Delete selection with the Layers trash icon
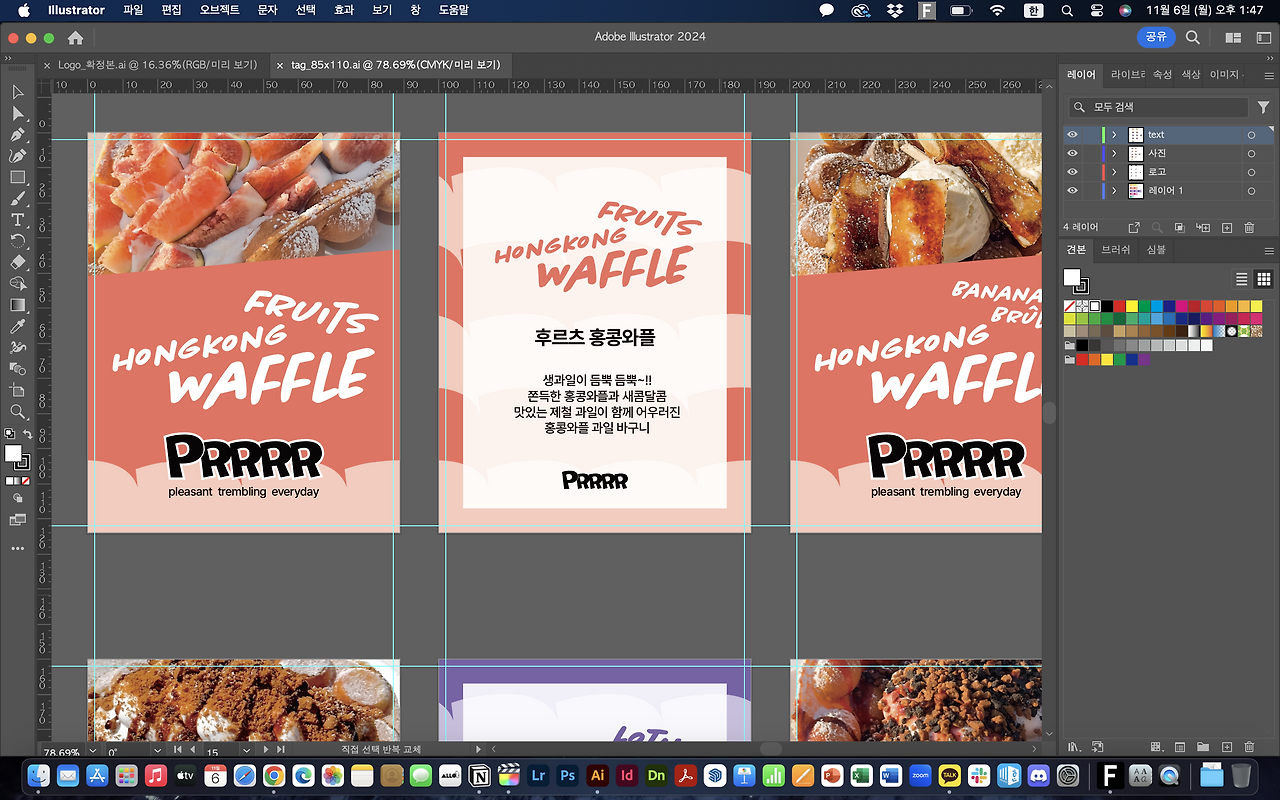The height and width of the screenshot is (800, 1280). [x=1249, y=228]
